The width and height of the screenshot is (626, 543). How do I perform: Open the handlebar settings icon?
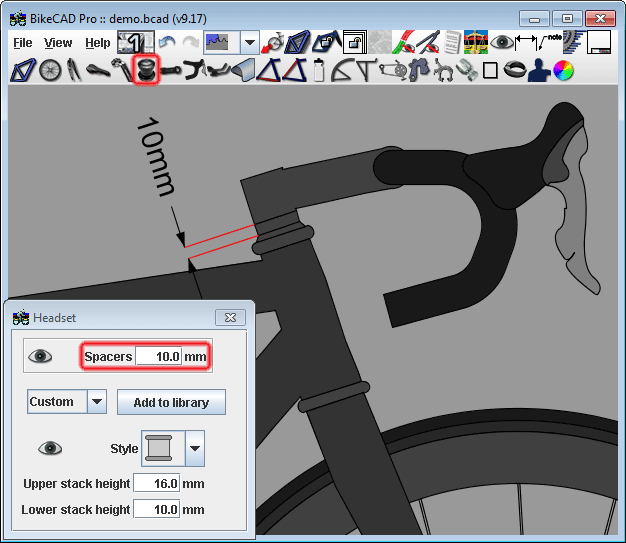click(194, 70)
